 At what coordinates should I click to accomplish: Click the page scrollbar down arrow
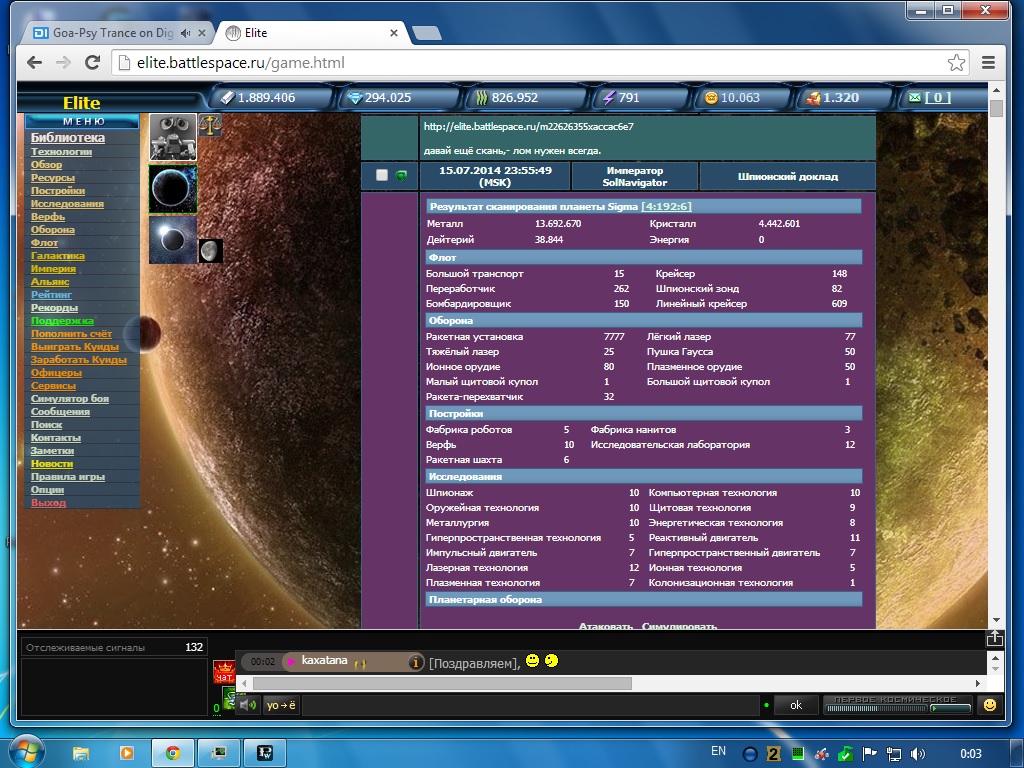(996, 620)
